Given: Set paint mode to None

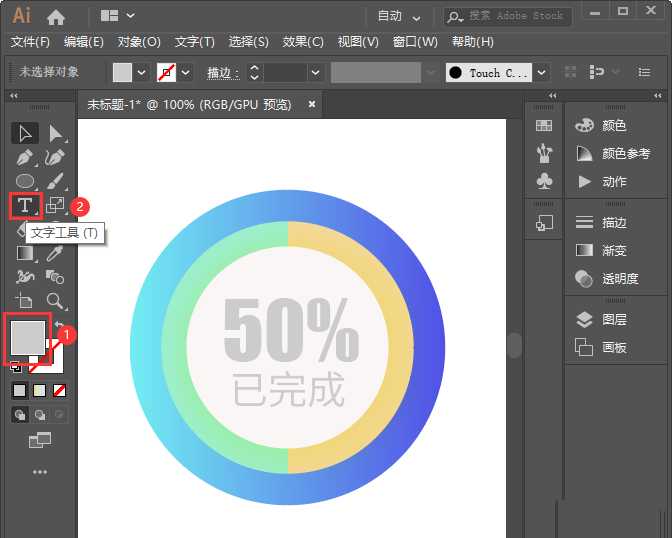Looking at the screenshot, I should point(60,390).
